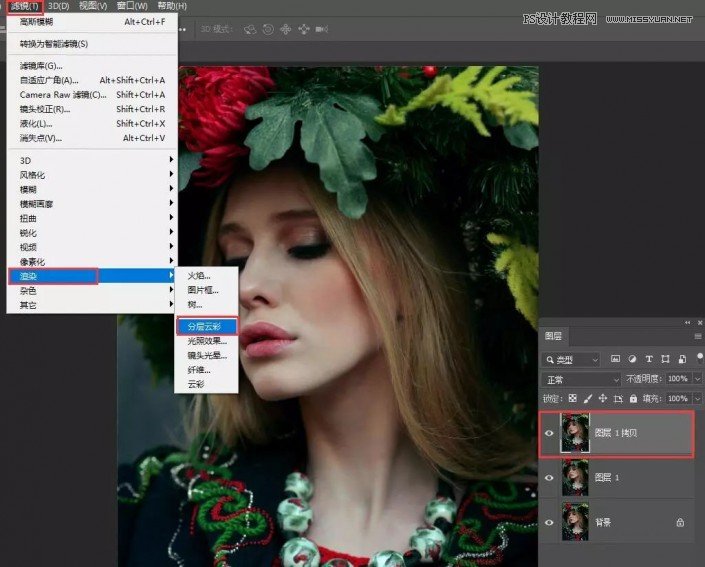
Task: Filter layers by type layers icon
Action: 649,359
